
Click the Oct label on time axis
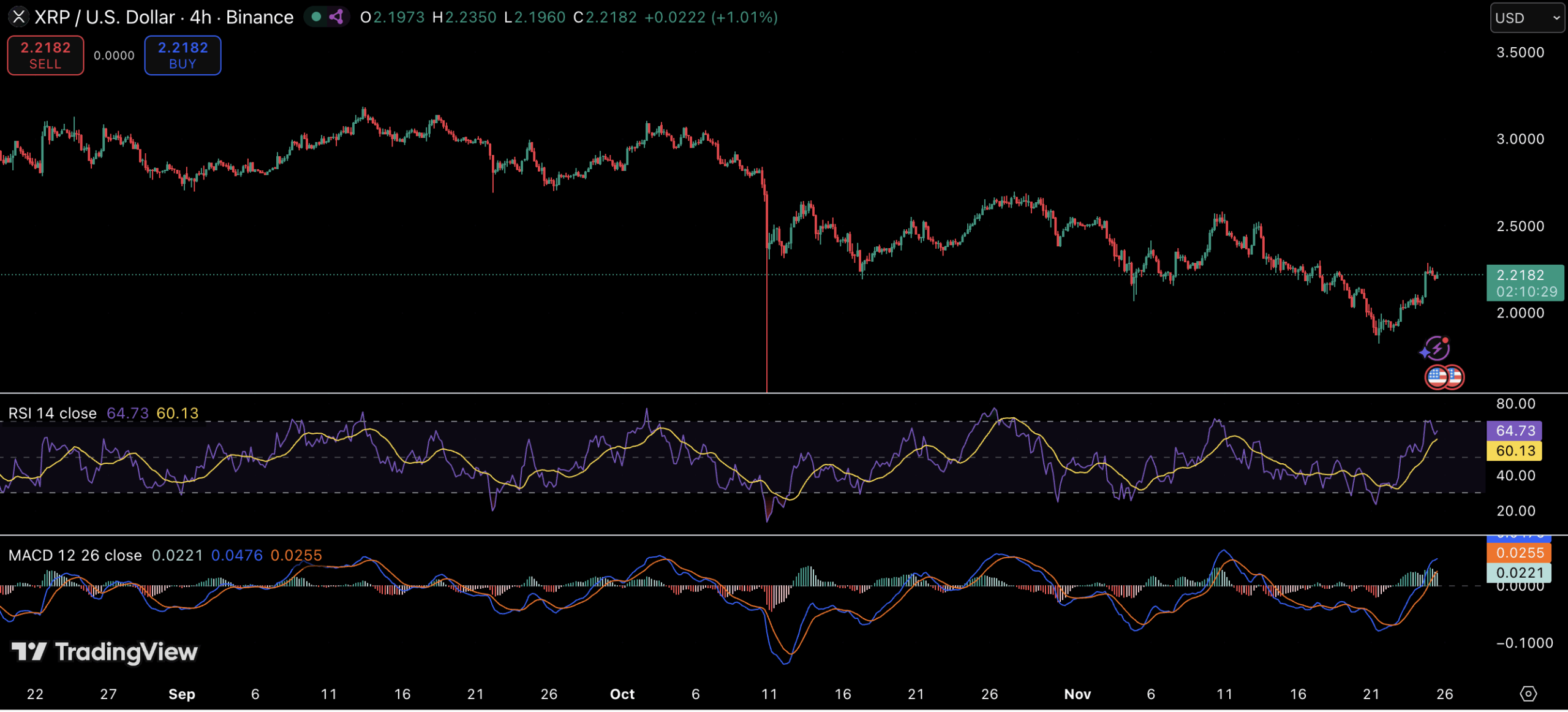click(622, 694)
